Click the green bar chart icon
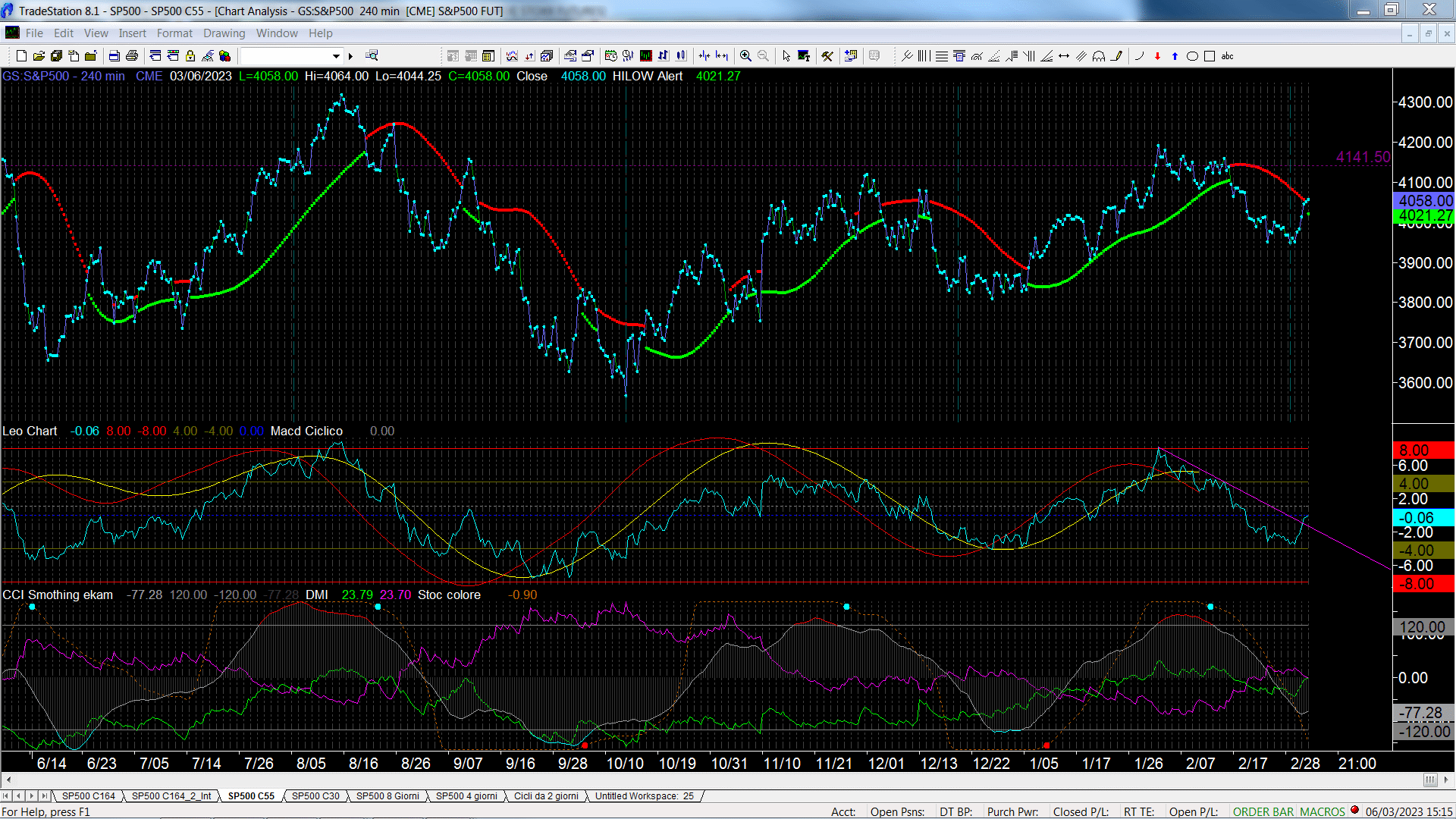 (x=645, y=55)
